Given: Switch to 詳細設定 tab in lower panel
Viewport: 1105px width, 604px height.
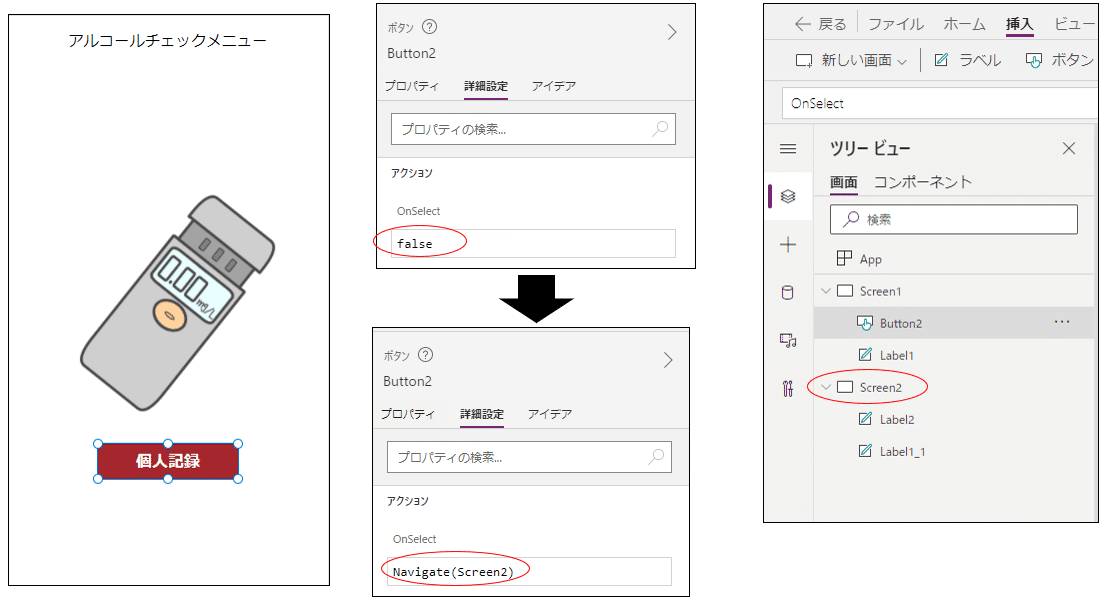Looking at the screenshot, I should (482, 414).
